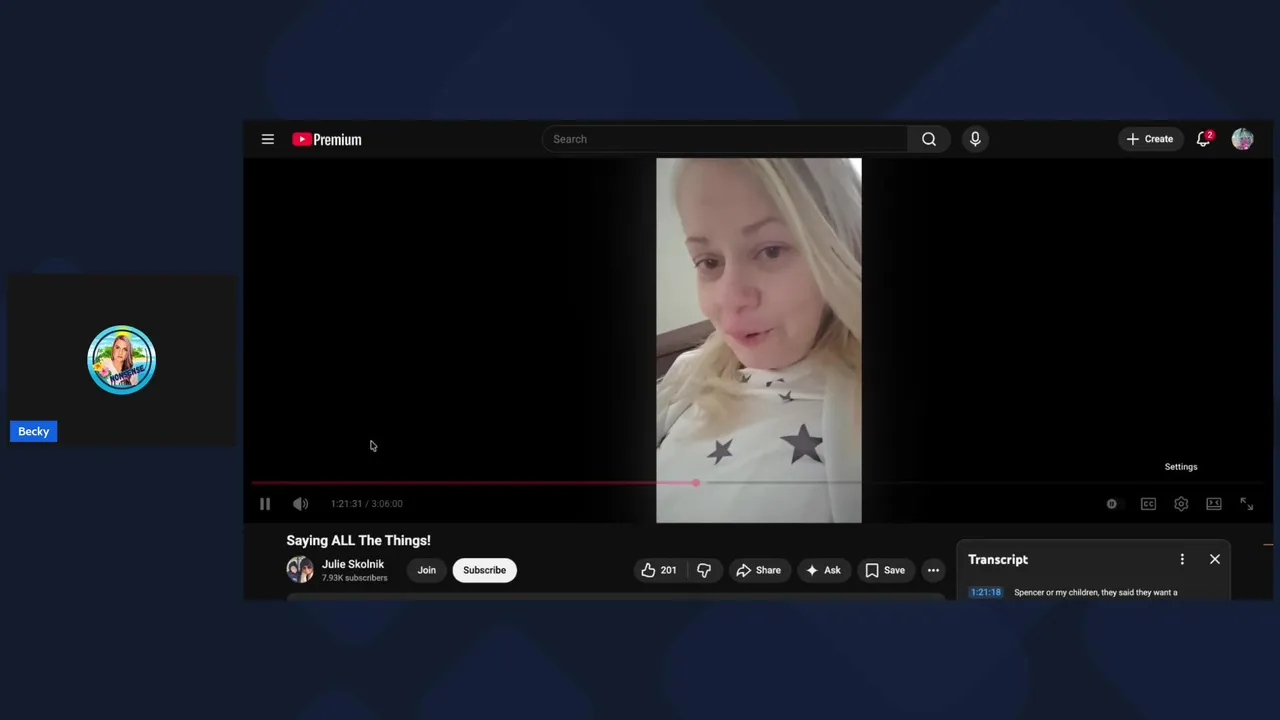The width and height of the screenshot is (1280, 720).
Task: Open the player settings gear
Action: (x=1181, y=504)
